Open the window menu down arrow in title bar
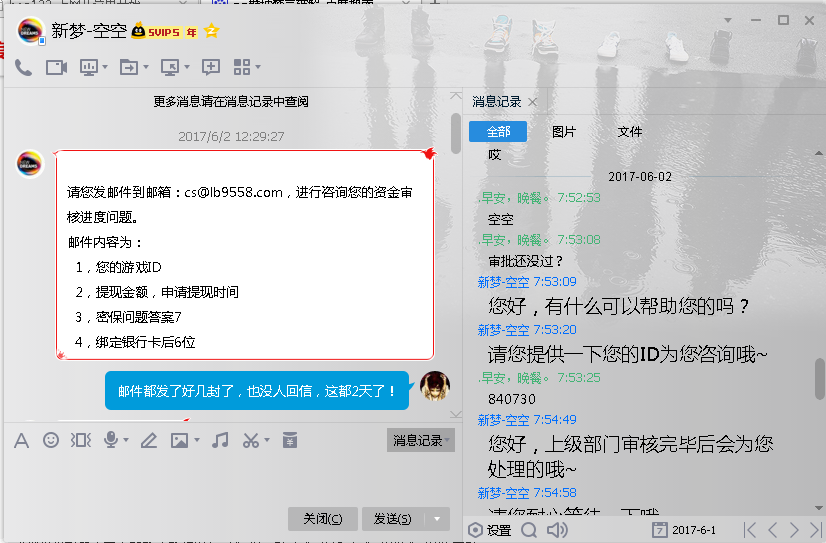Viewport: 826px width, 543px height. click(x=727, y=21)
